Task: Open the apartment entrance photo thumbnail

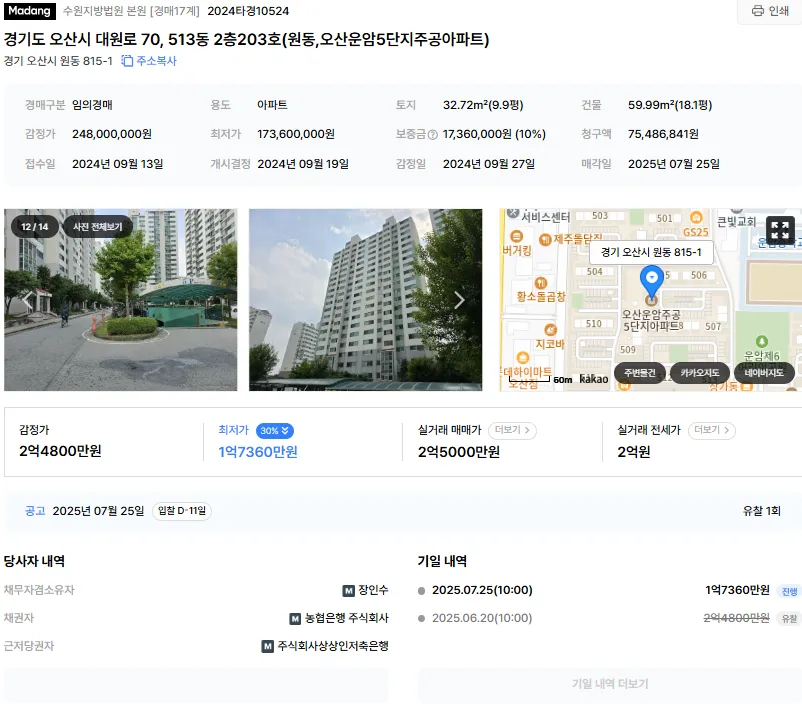Action: pyautogui.click(x=121, y=300)
